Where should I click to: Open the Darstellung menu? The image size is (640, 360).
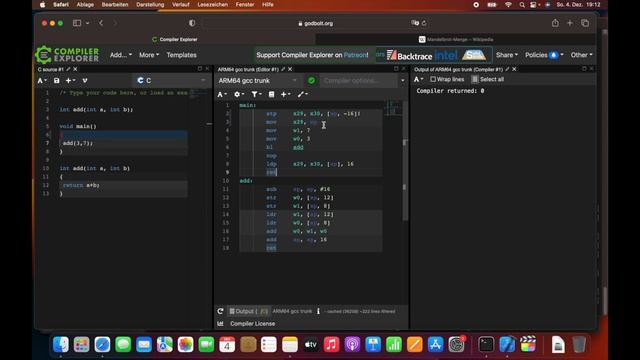click(x=150, y=4)
